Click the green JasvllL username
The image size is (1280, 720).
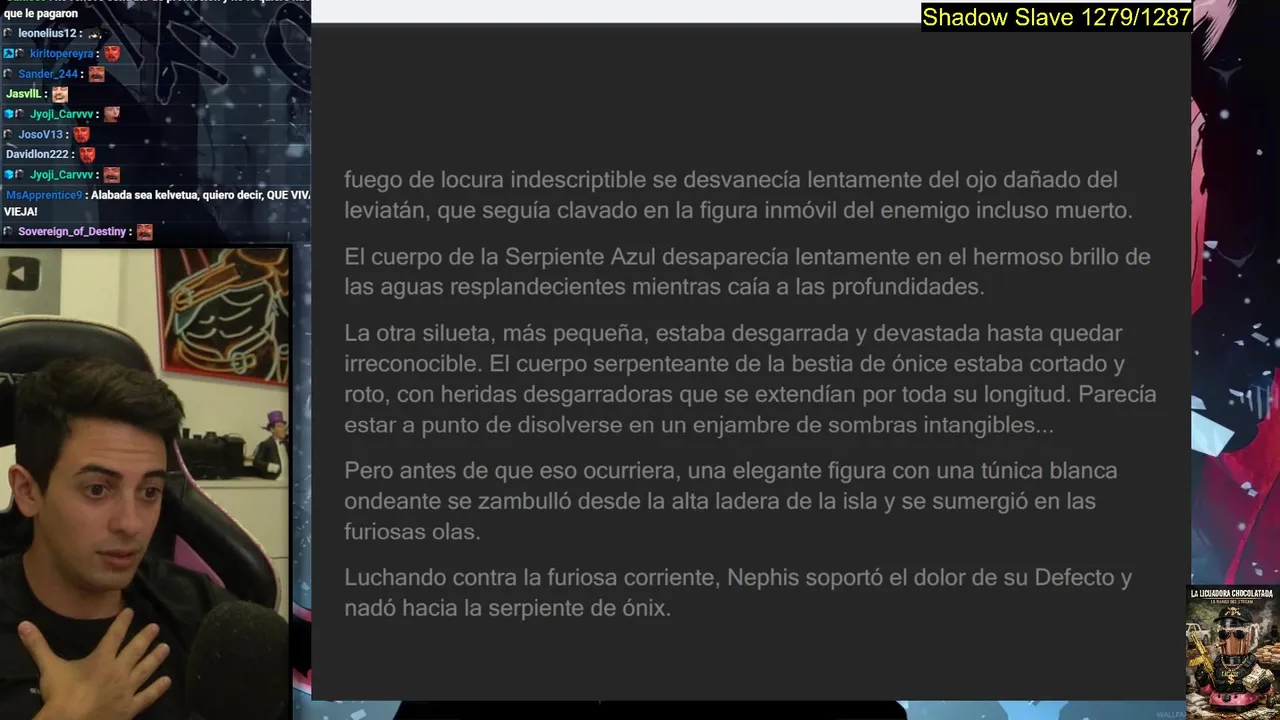(24, 94)
